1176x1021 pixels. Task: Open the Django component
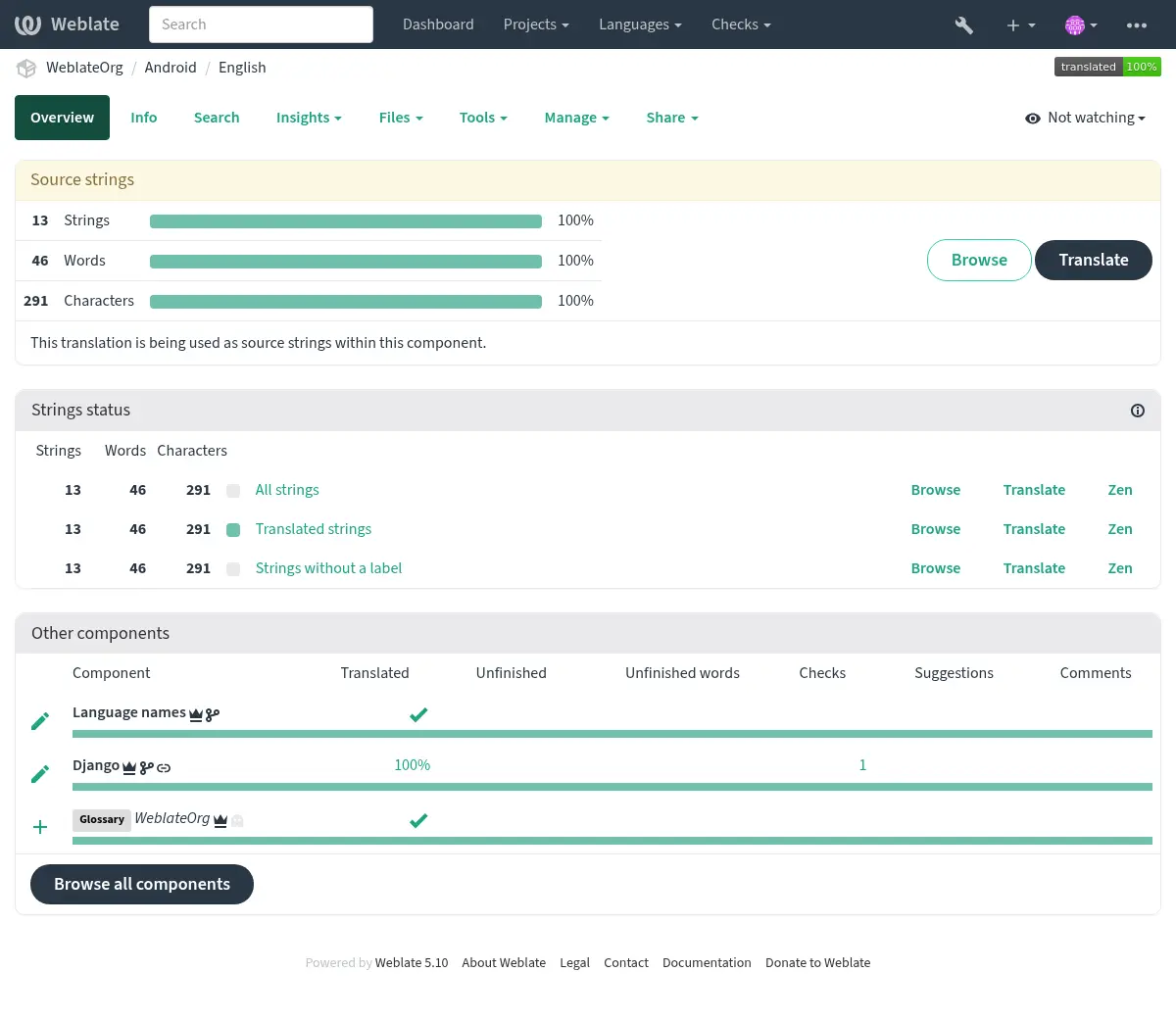(x=96, y=765)
